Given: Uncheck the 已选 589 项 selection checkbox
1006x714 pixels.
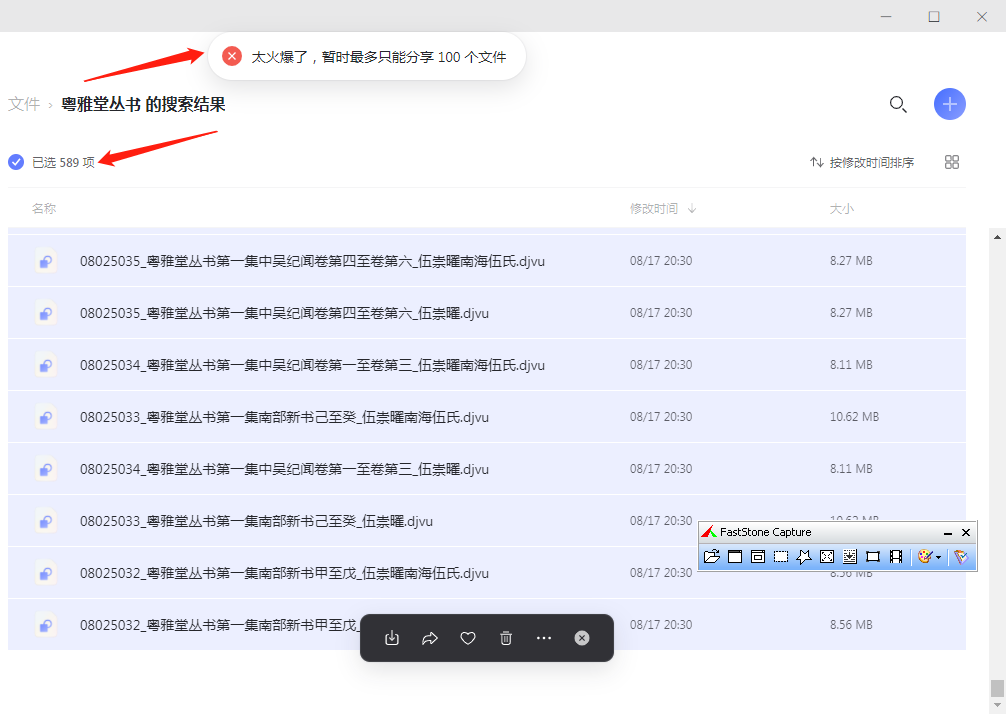Looking at the screenshot, I should pyautogui.click(x=16, y=161).
